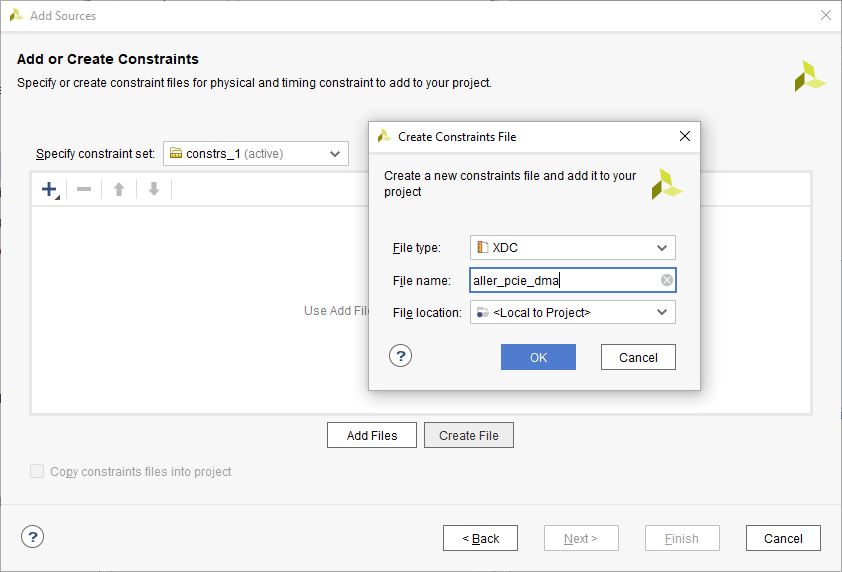Click the move down arrow icon

click(x=154, y=189)
